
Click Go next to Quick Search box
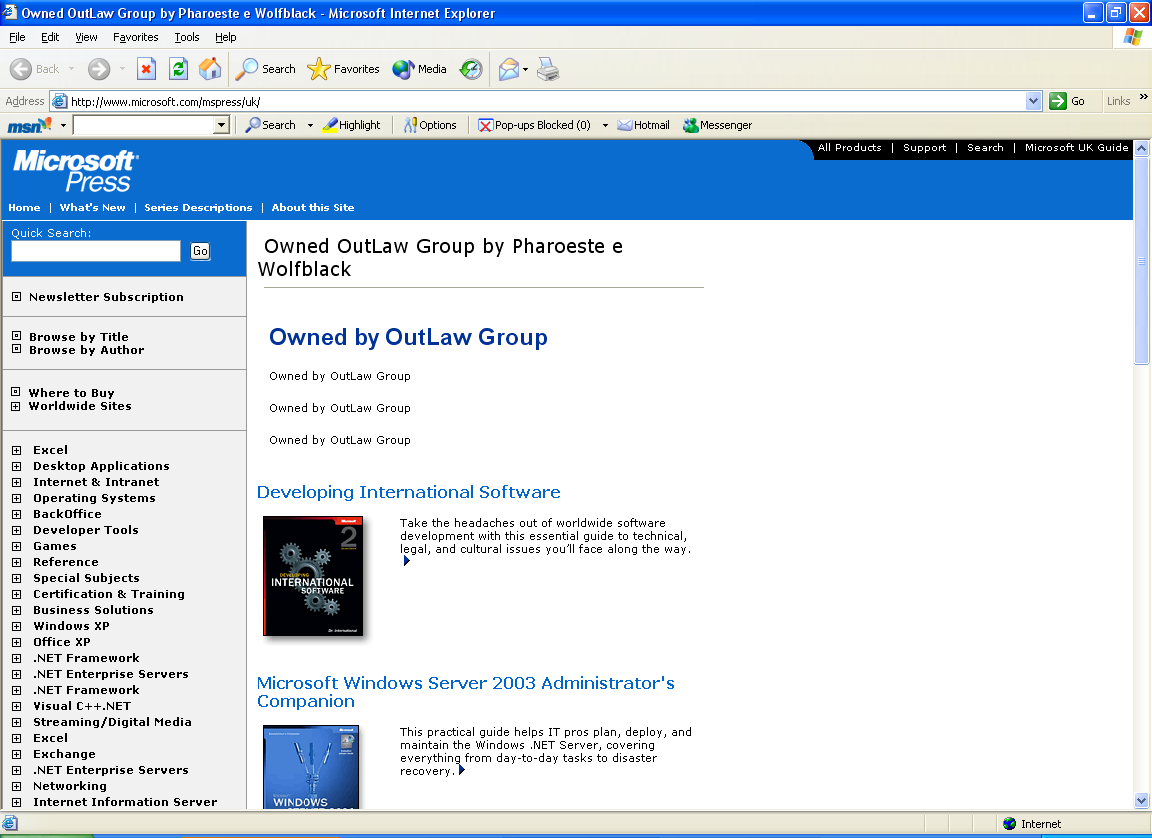pyautogui.click(x=200, y=251)
